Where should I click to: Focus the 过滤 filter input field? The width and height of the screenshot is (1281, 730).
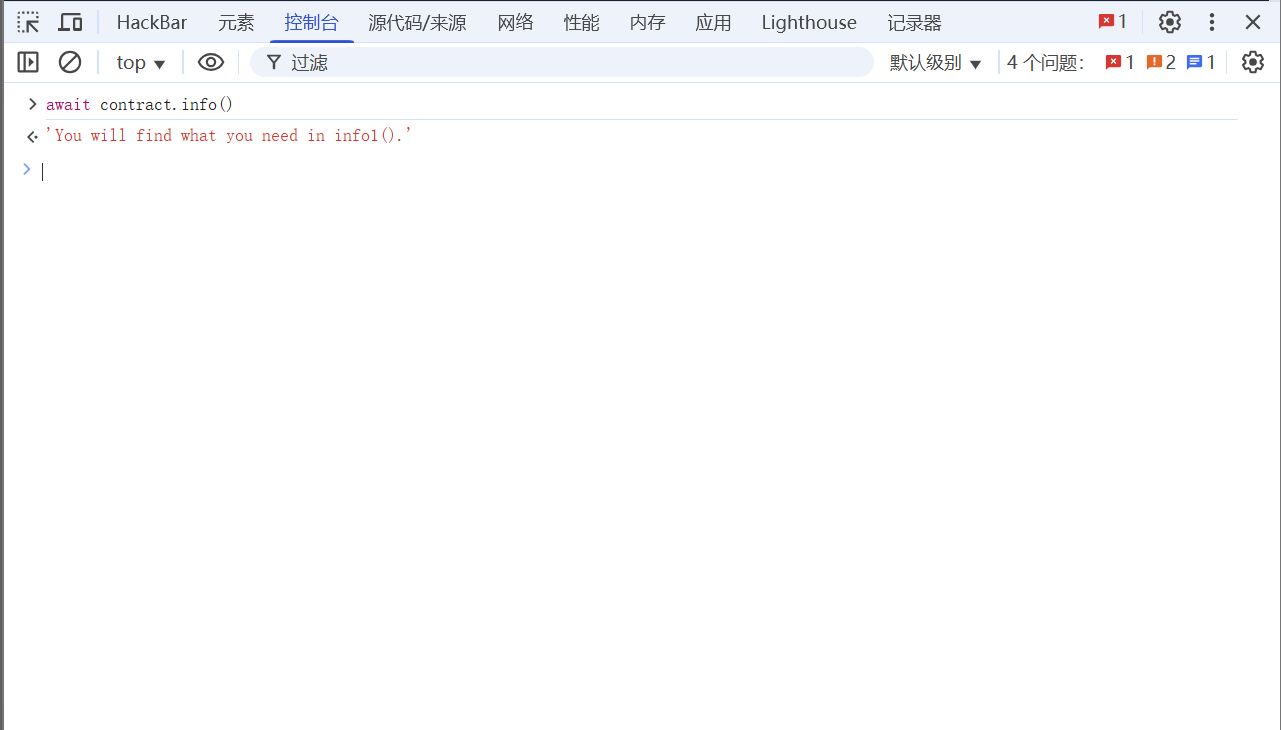(570, 62)
